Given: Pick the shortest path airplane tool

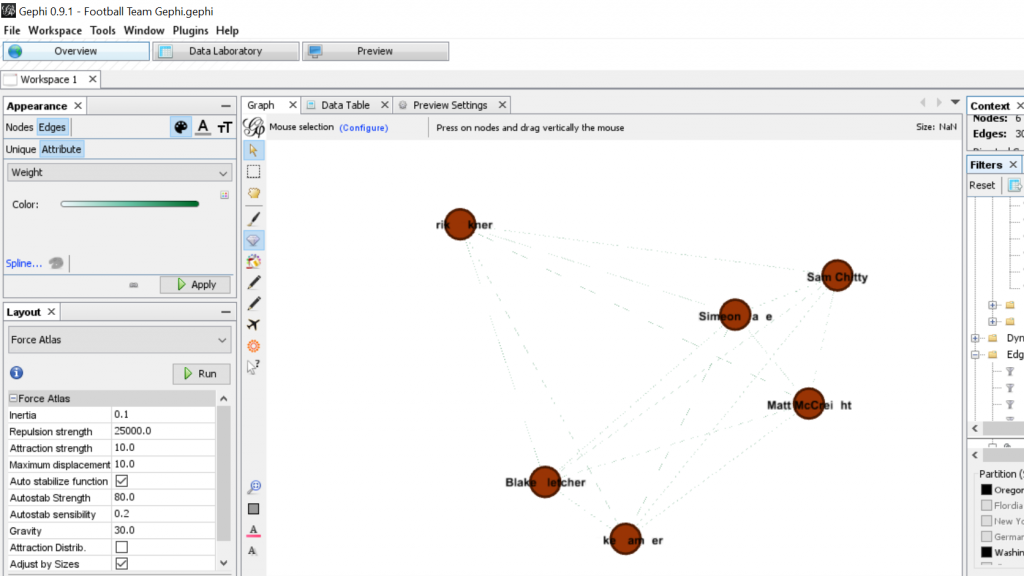Looking at the screenshot, I should pyautogui.click(x=254, y=324).
